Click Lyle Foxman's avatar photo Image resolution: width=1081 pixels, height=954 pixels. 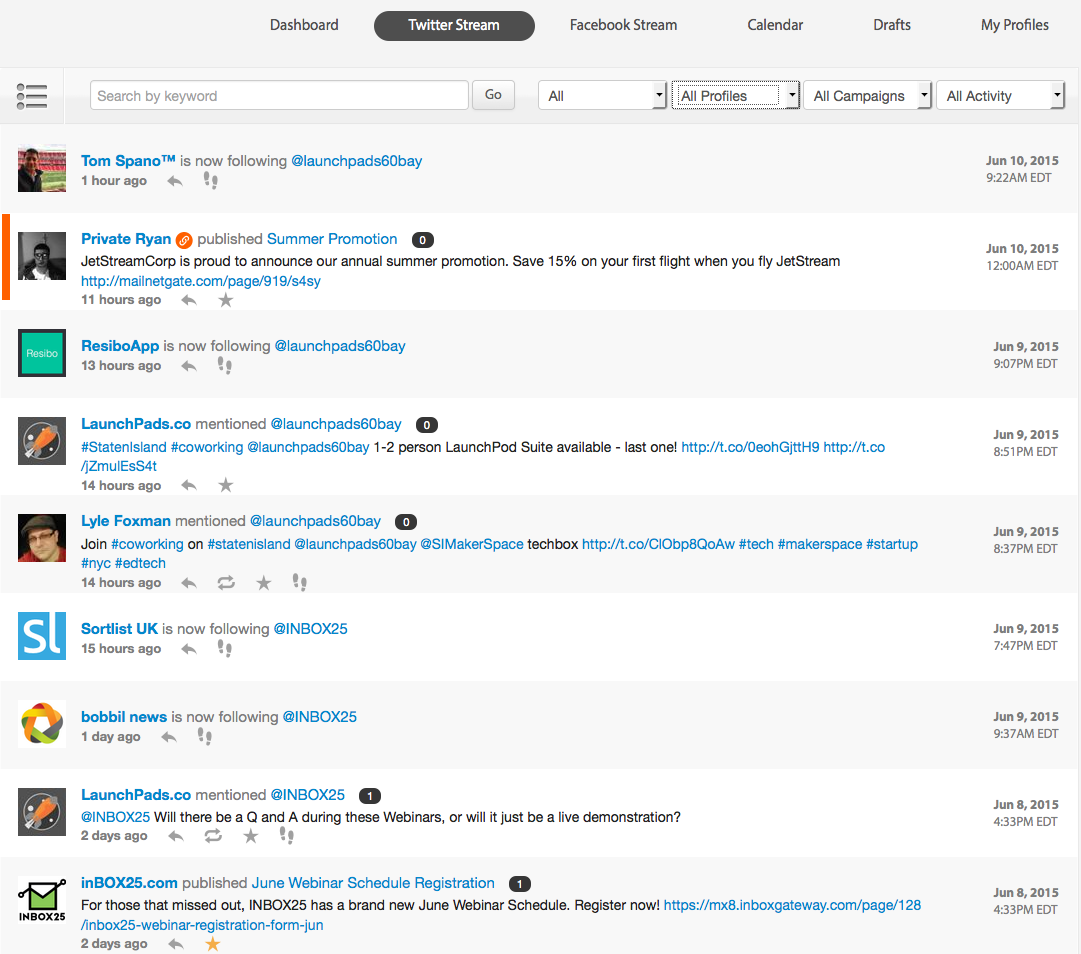(x=42, y=538)
